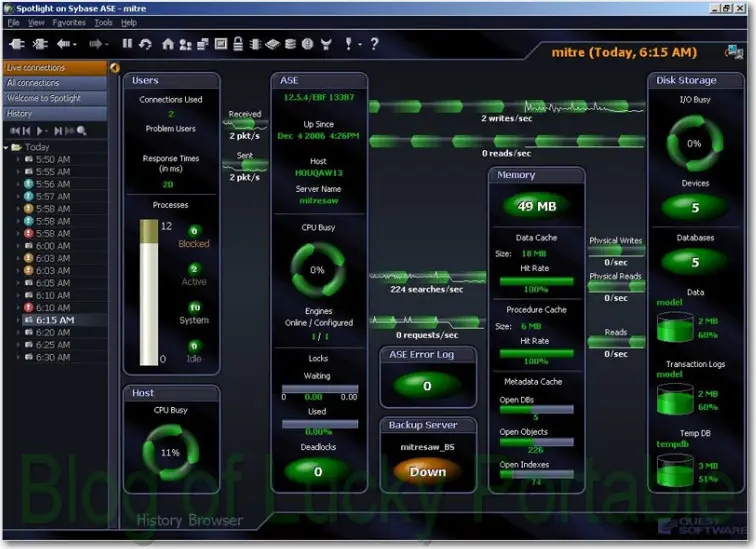The width and height of the screenshot is (756, 549).
Task: Open dropdown arrow next to Forward button
Action: point(107,45)
